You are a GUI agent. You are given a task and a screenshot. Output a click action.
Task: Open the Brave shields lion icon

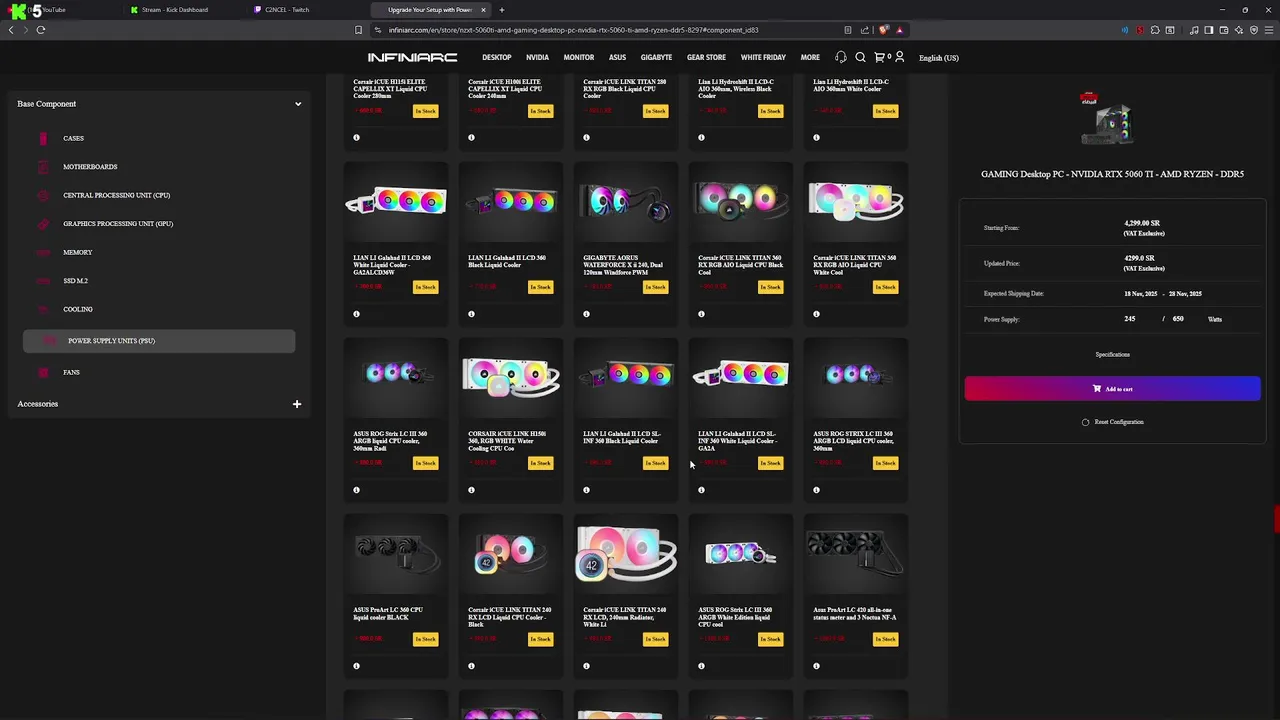[885, 30]
